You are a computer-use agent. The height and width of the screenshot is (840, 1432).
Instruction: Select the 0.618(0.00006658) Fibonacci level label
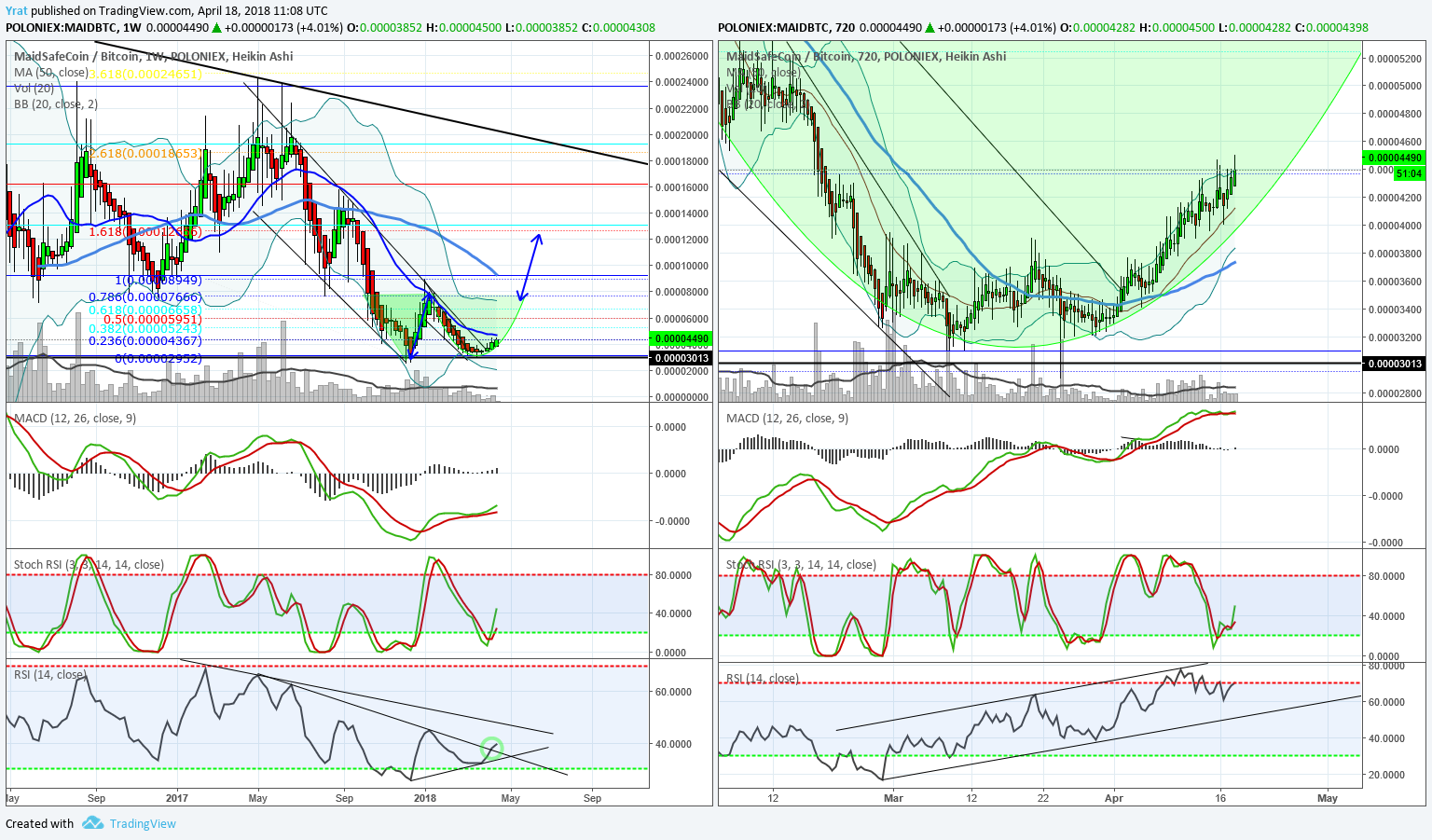[145, 309]
